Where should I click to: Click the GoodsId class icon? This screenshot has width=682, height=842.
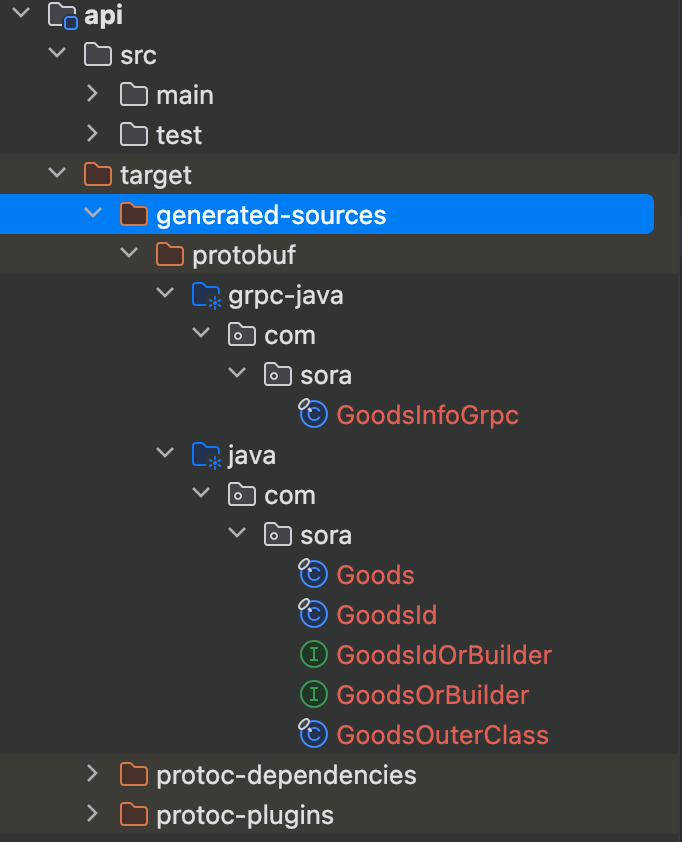313,615
